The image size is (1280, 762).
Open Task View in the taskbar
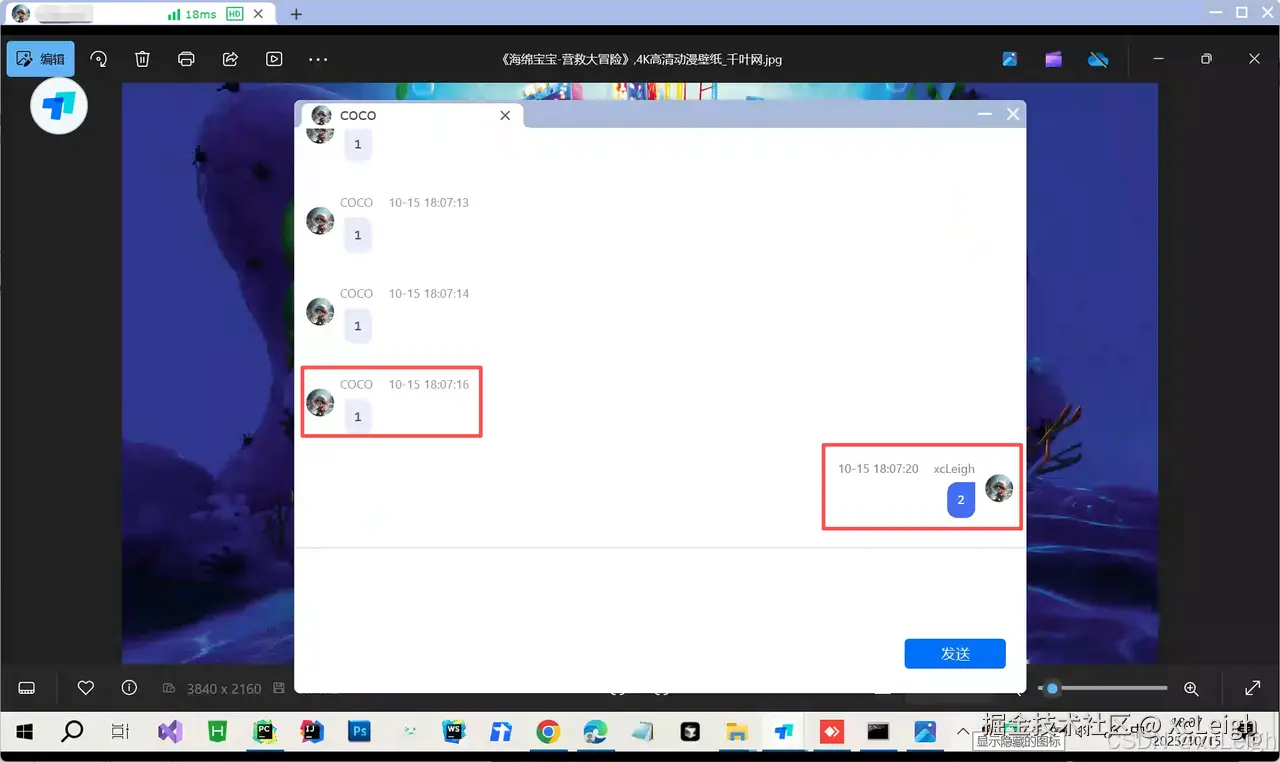[120, 732]
